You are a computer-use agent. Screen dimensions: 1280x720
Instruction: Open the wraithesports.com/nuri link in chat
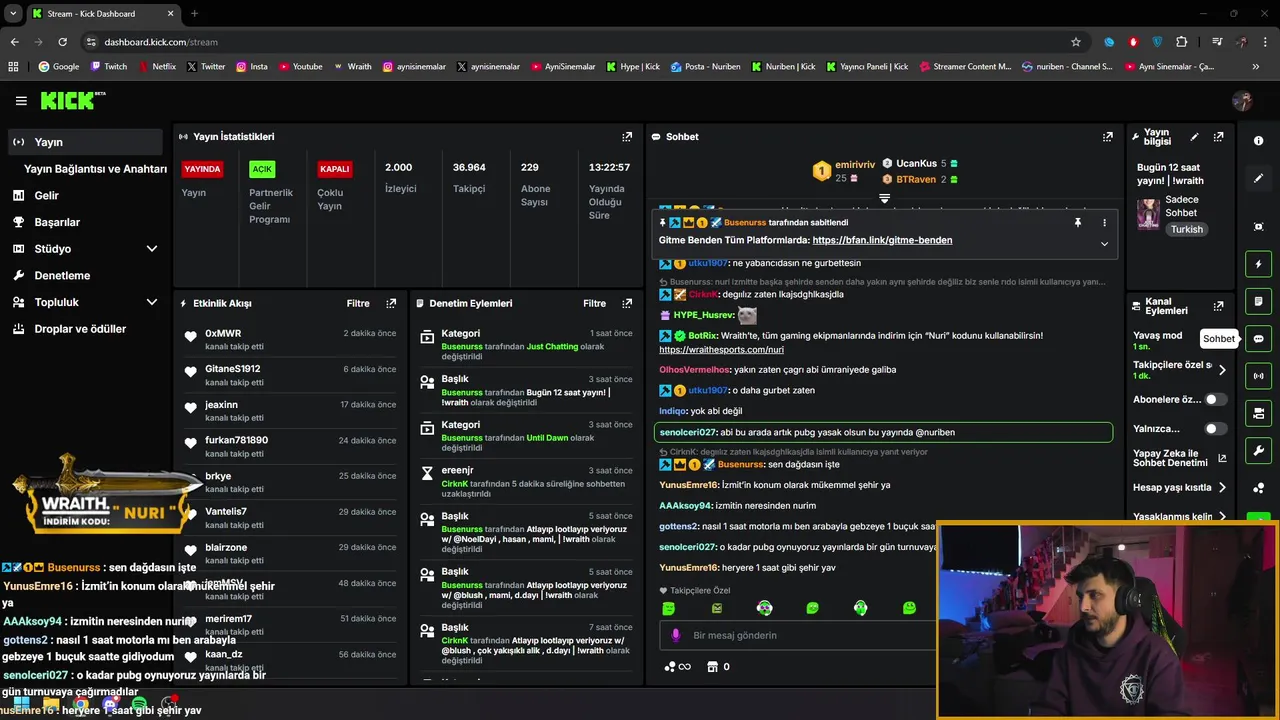coord(721,350)
